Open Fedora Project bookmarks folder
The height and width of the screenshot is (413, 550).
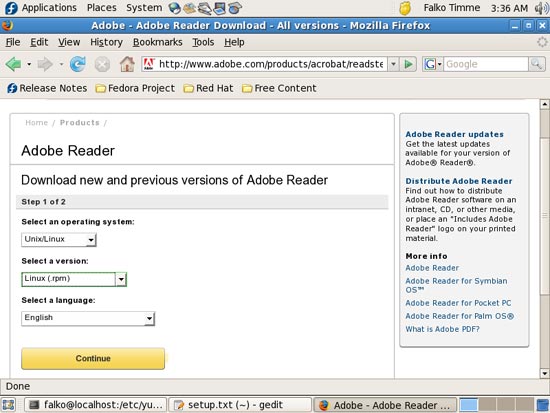(x=135, y=88)
